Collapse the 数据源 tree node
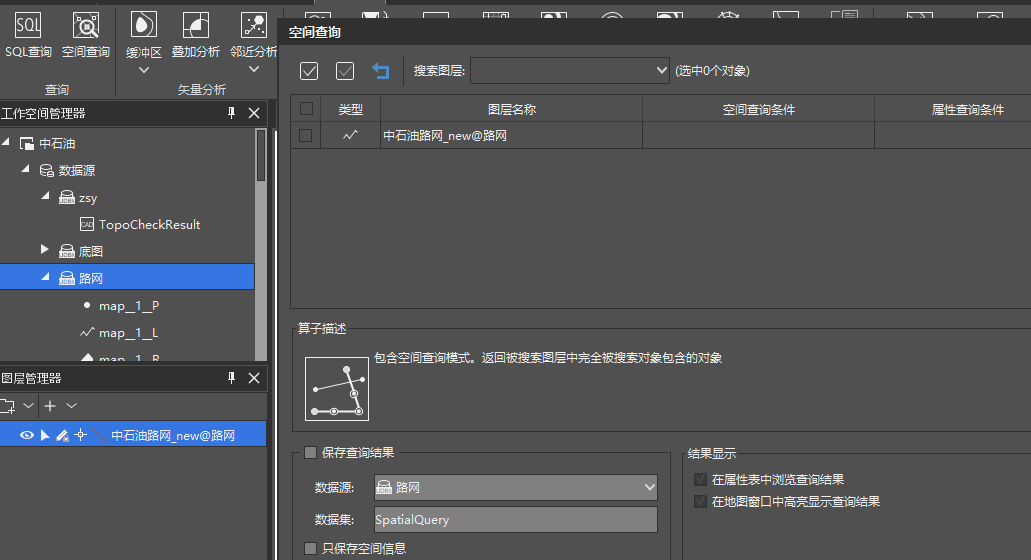The width and height of the screenshot is (1031, 560). pos(26,169)
